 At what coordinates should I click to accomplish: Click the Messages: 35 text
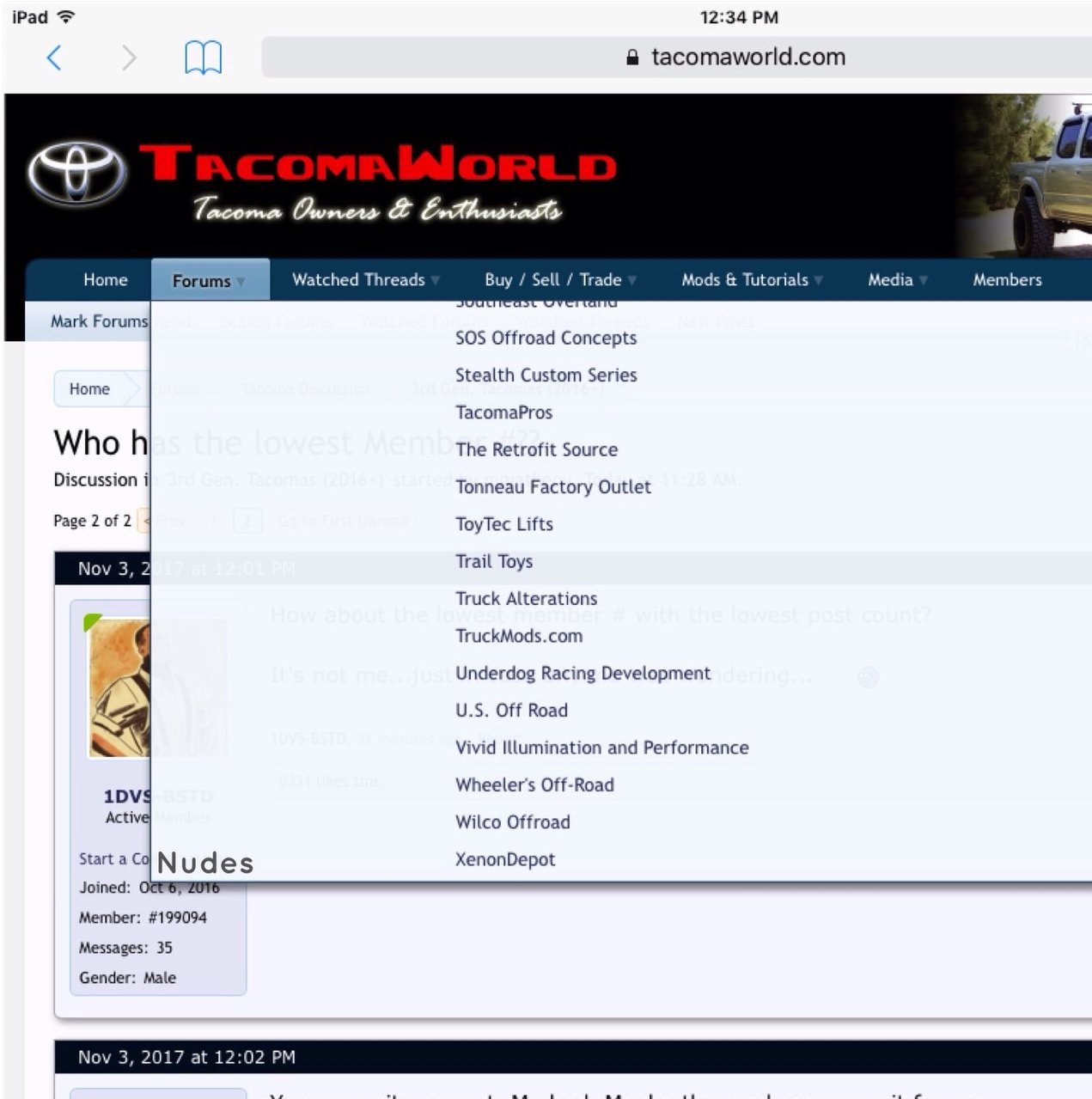point(125,948)
